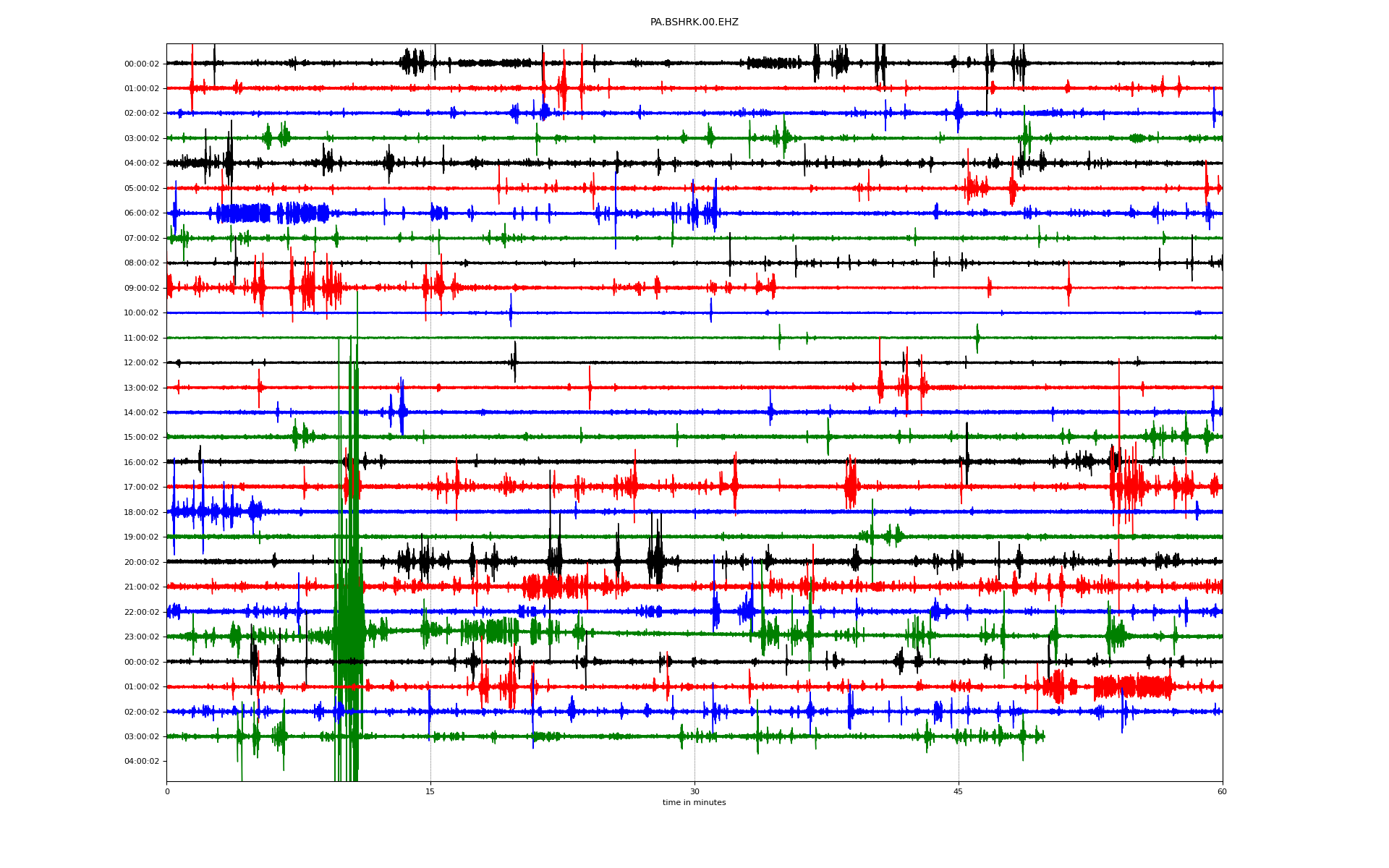
Task: Click the x-axis tick label 45
Action: tap(959, 791)
